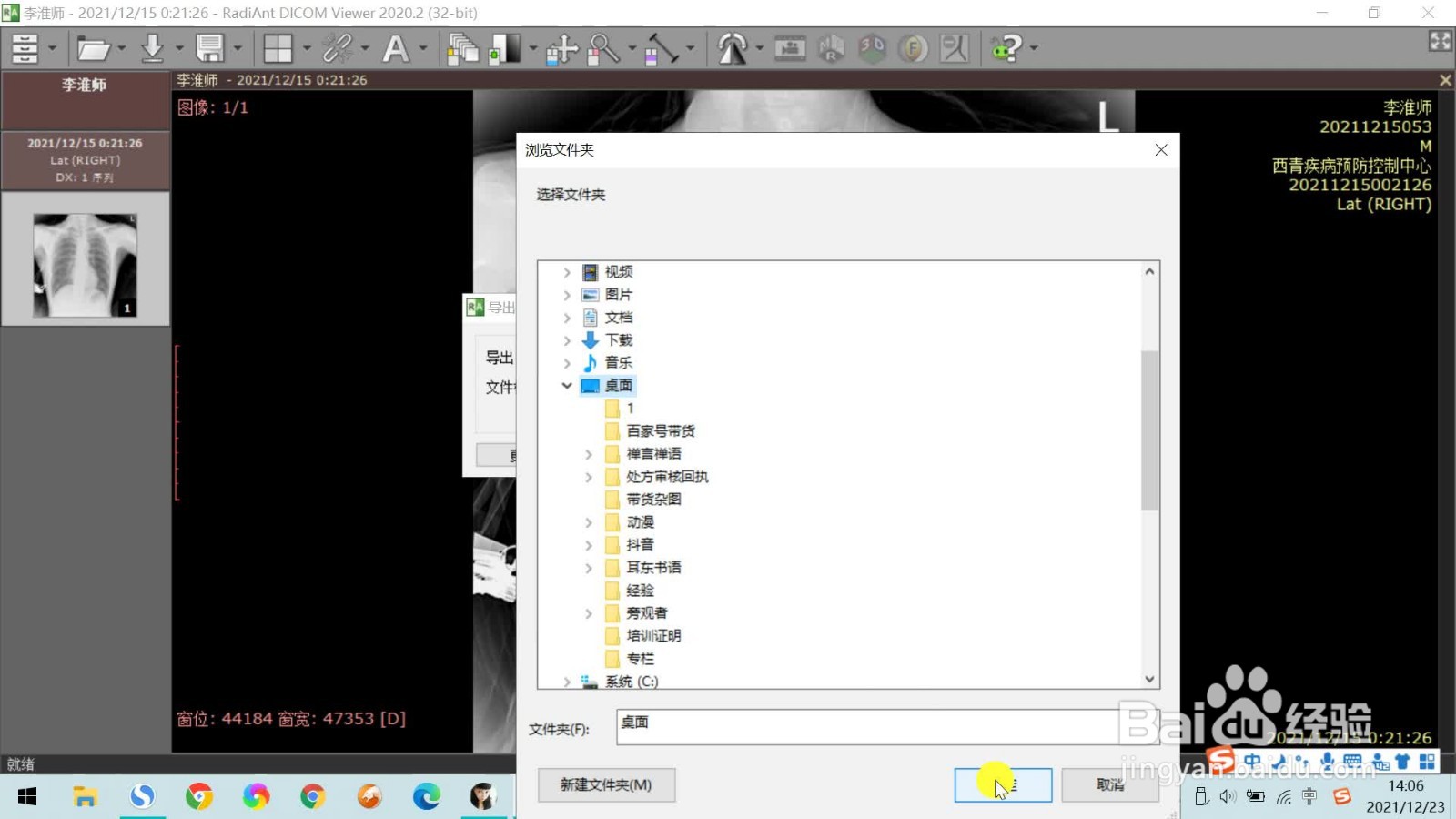Open dropdown arrow beside length measurement tool

coord(691,48)
